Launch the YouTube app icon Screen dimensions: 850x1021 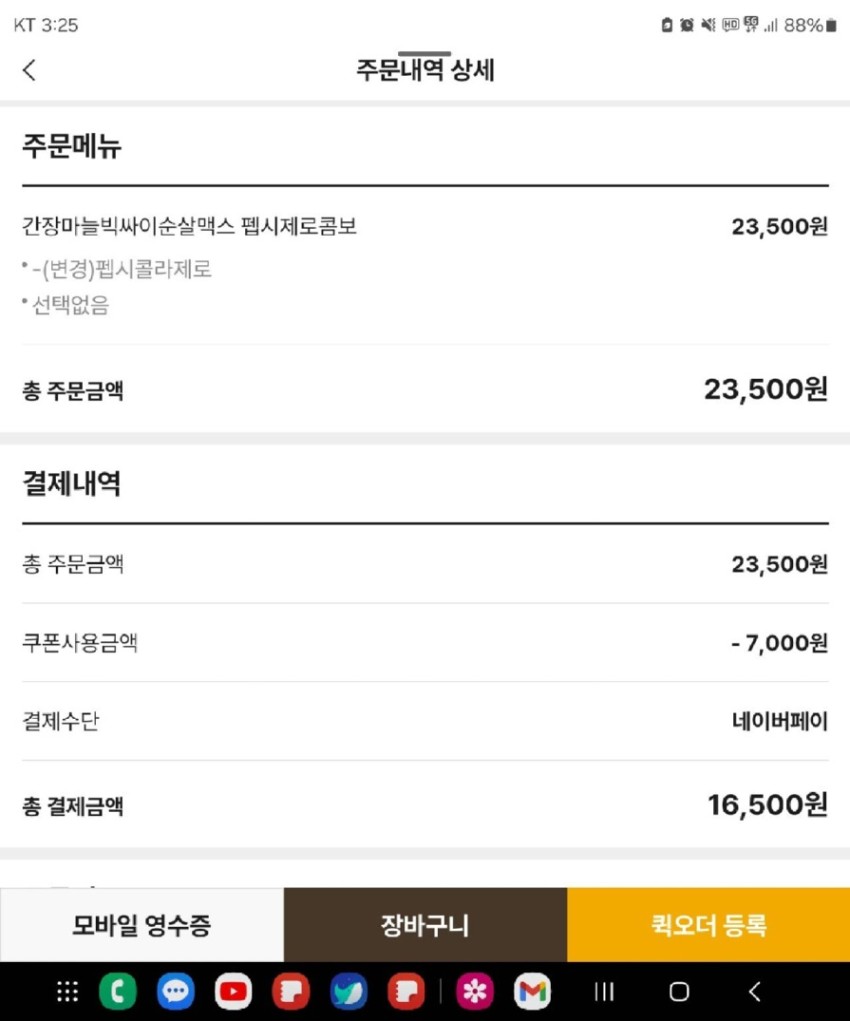pos(233,991)
